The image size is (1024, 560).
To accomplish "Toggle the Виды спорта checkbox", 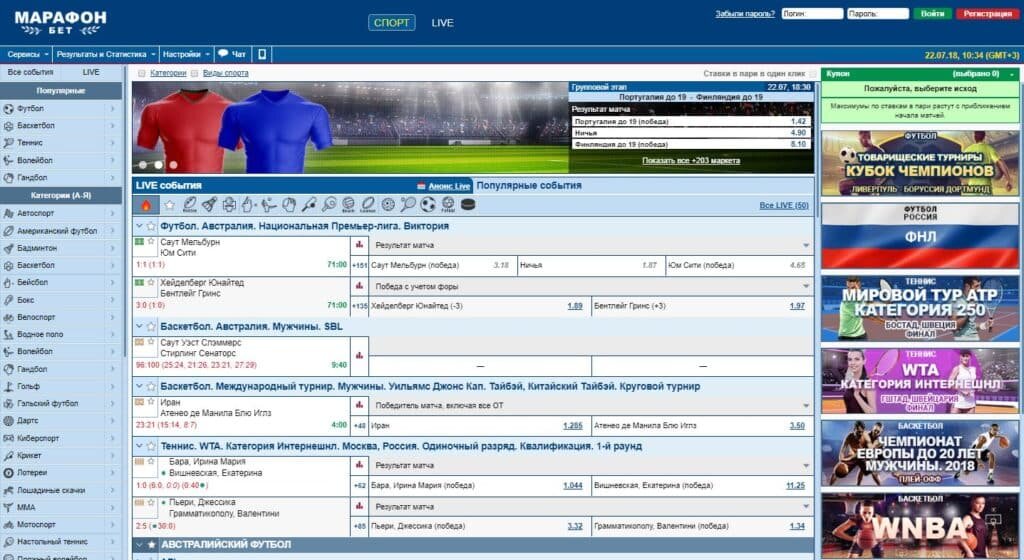I will (x=194, y=73).
